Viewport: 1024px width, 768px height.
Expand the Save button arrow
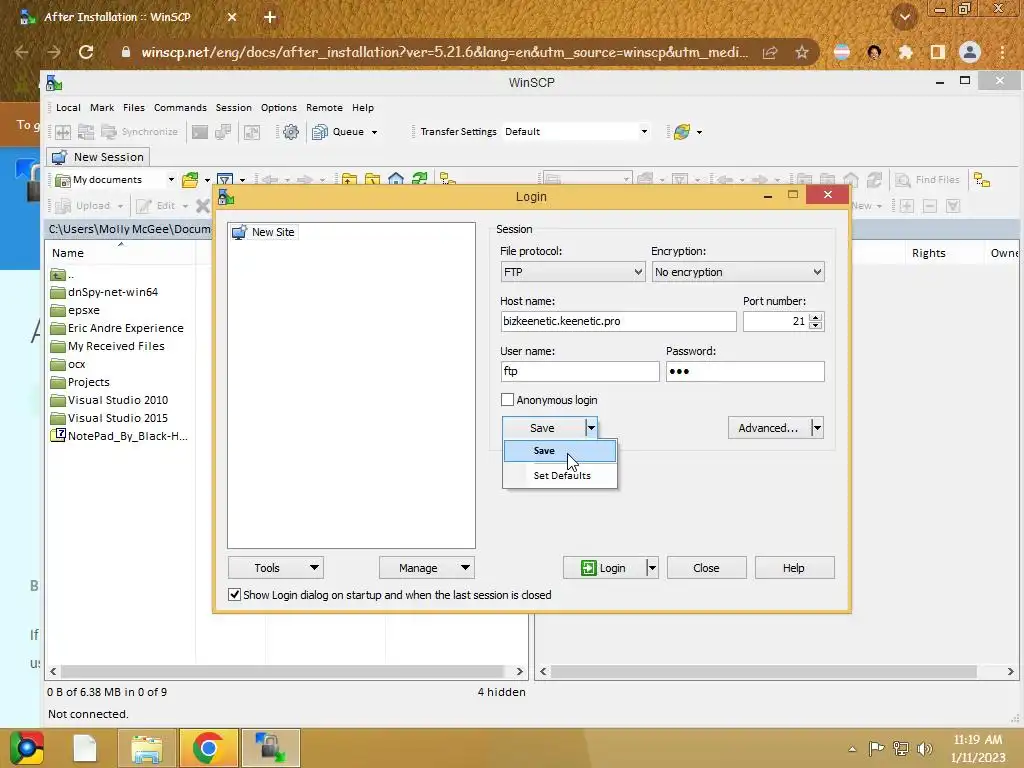point(591,428)
